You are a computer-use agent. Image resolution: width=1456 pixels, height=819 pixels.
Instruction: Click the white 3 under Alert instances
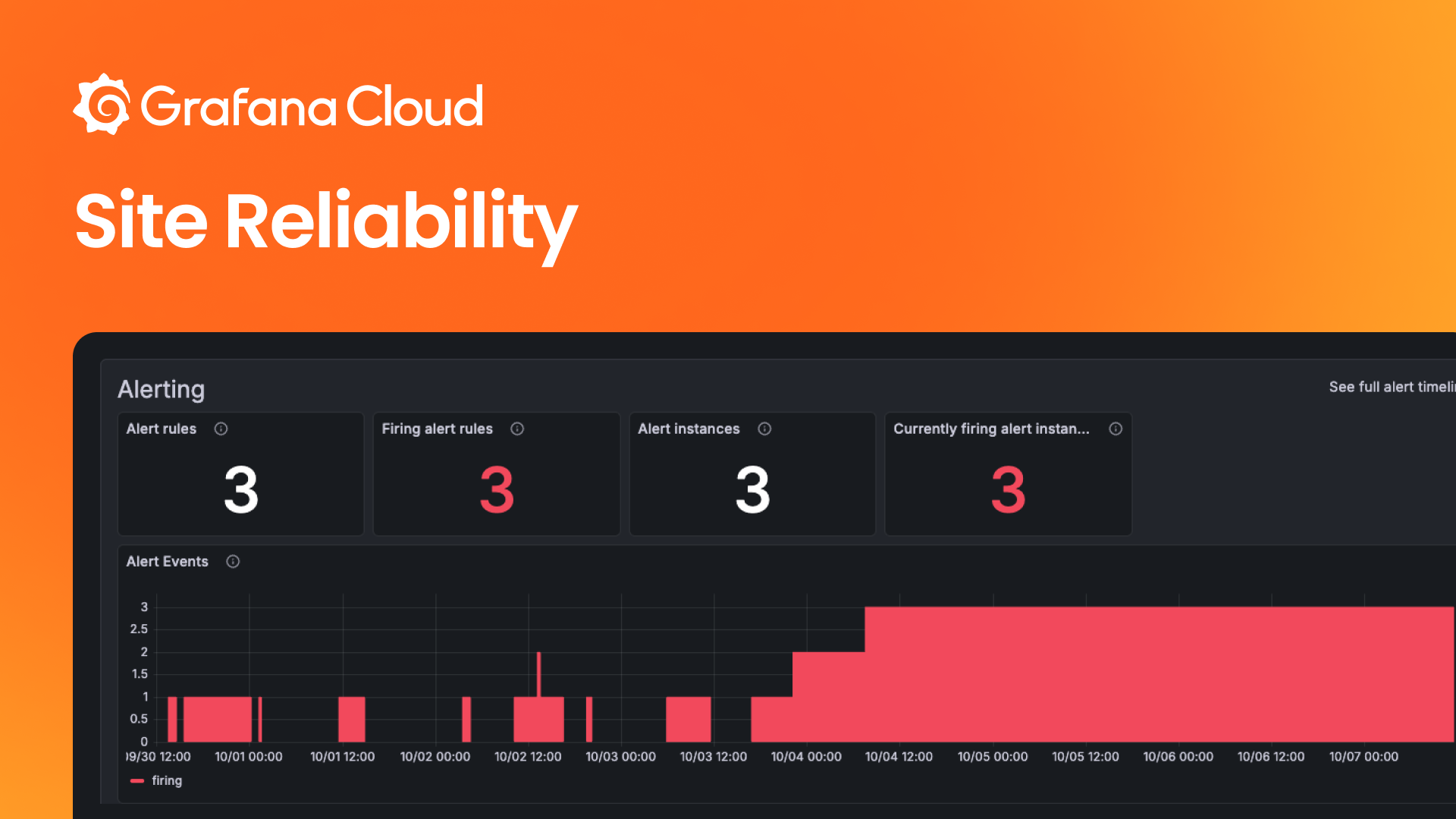coord(752,491)
